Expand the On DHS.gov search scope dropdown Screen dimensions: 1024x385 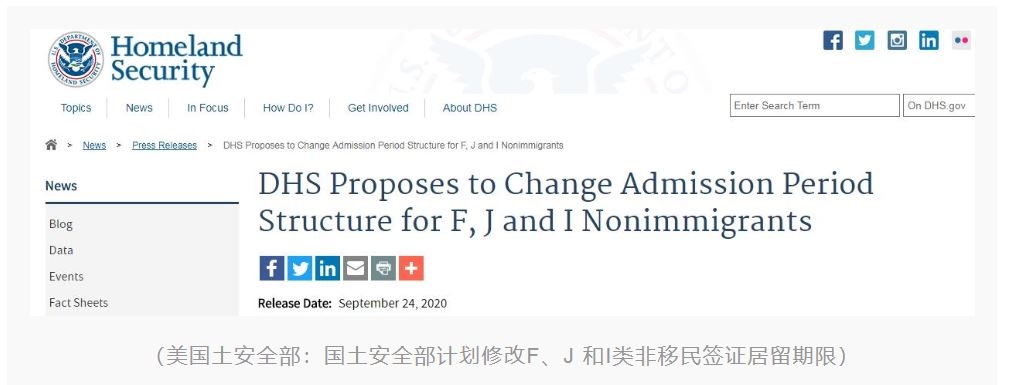938,106
